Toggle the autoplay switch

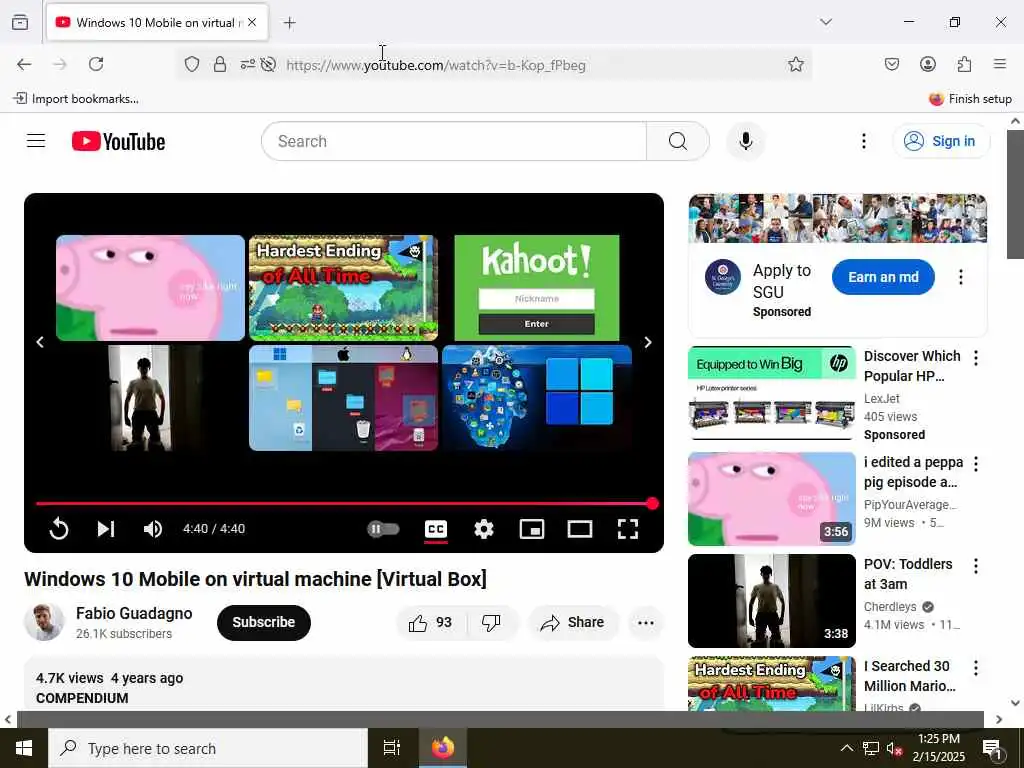(383, 528)
